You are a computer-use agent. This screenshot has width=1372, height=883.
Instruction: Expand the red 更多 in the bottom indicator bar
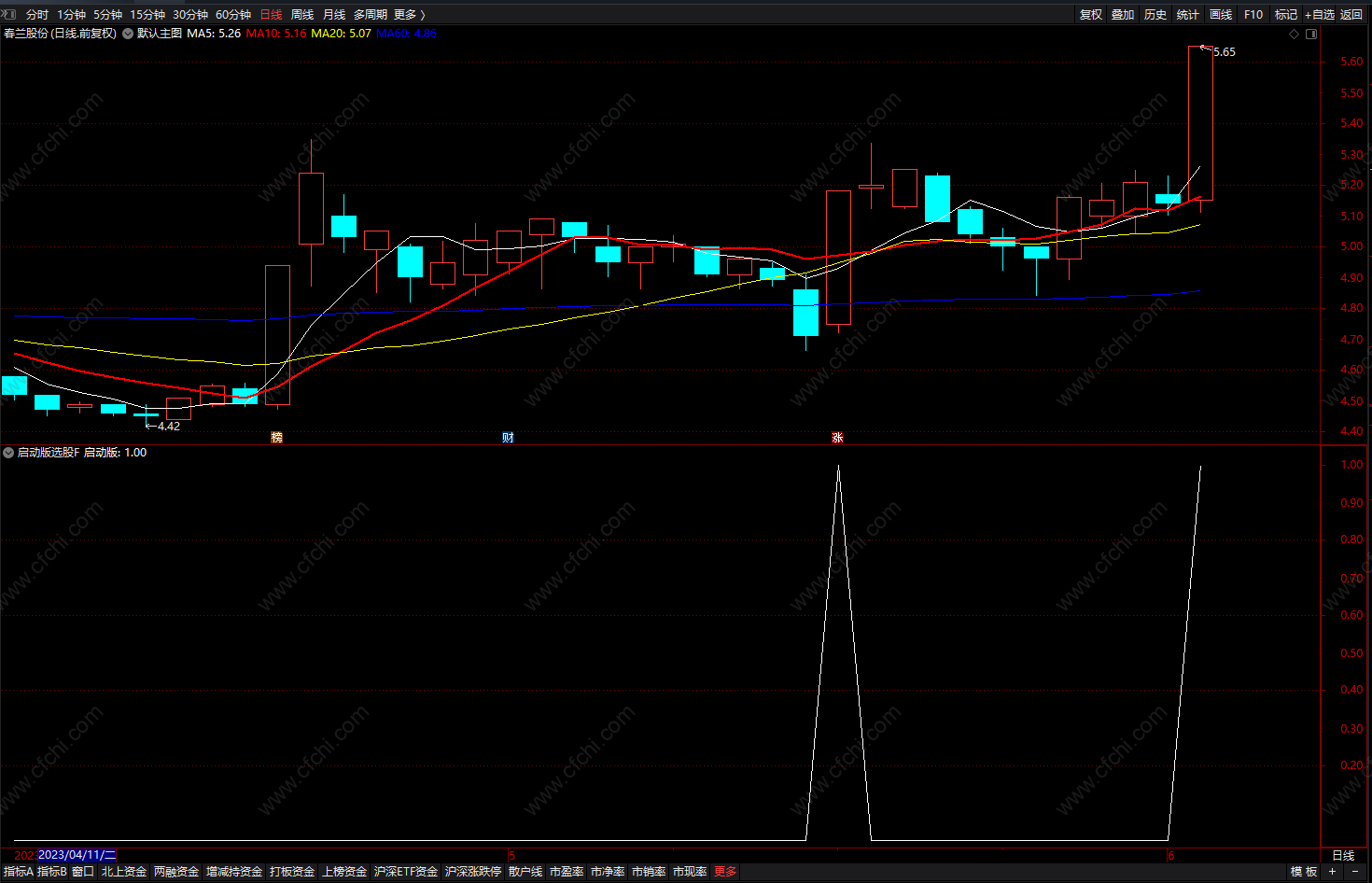pos(725,871)
